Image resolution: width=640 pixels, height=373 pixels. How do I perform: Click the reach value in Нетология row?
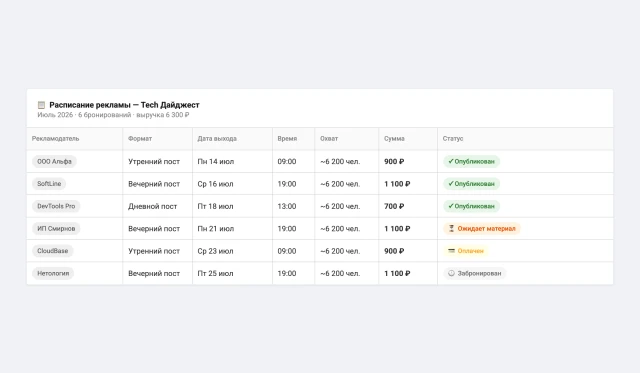pyautogui.click(x=340, y=273)
